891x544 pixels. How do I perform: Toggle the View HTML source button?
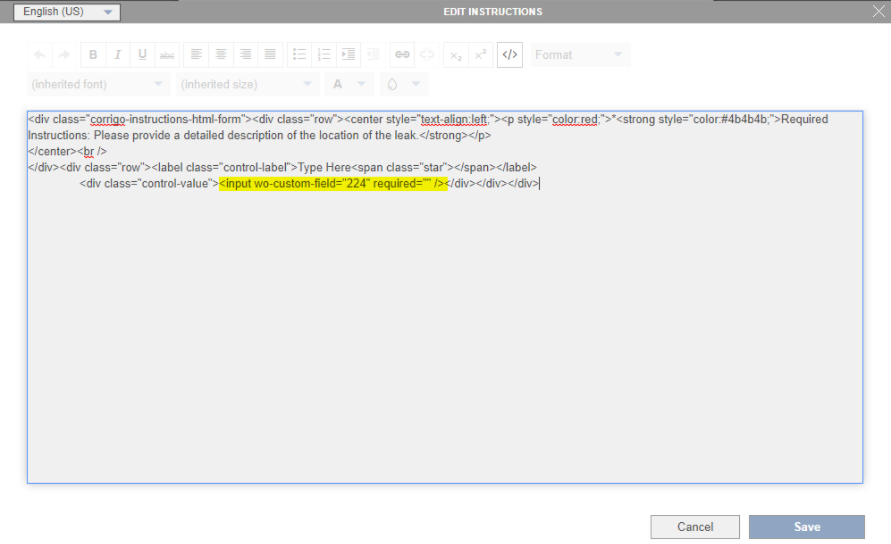pyautogui.click(x=509, y=55)
